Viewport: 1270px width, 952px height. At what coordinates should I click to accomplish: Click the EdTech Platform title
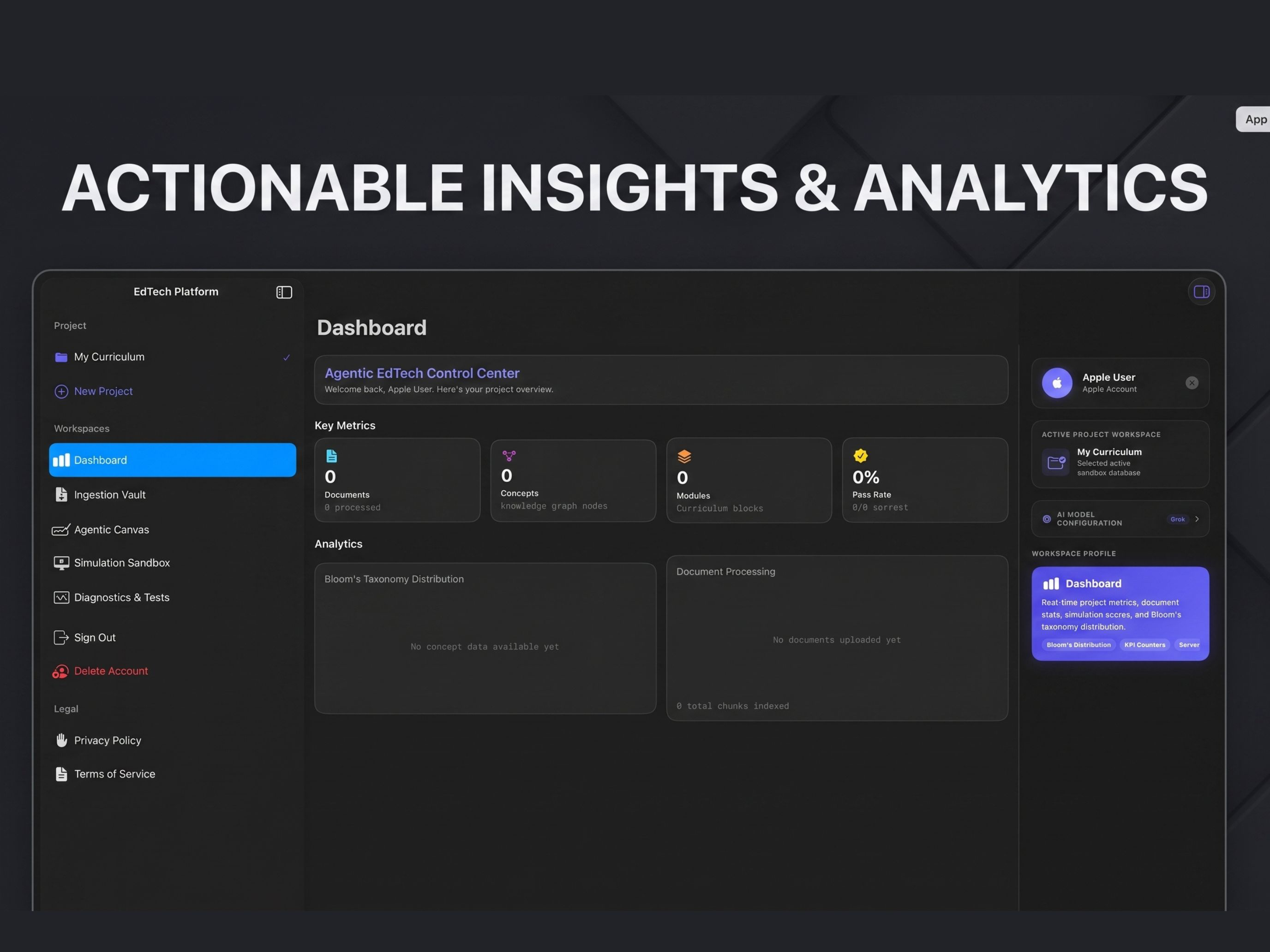coord(176,292)
